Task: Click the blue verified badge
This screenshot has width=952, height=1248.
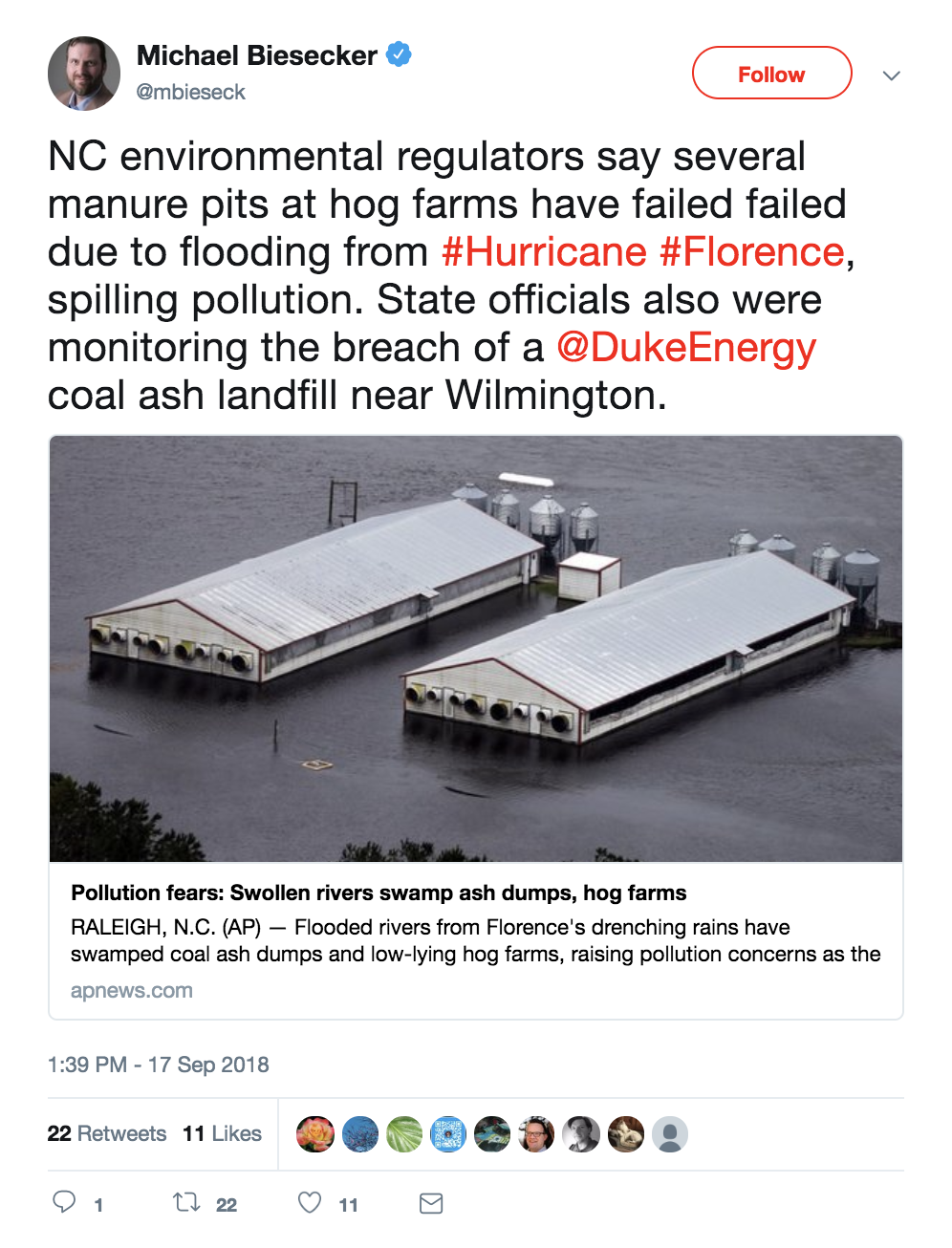Action: 399,54
